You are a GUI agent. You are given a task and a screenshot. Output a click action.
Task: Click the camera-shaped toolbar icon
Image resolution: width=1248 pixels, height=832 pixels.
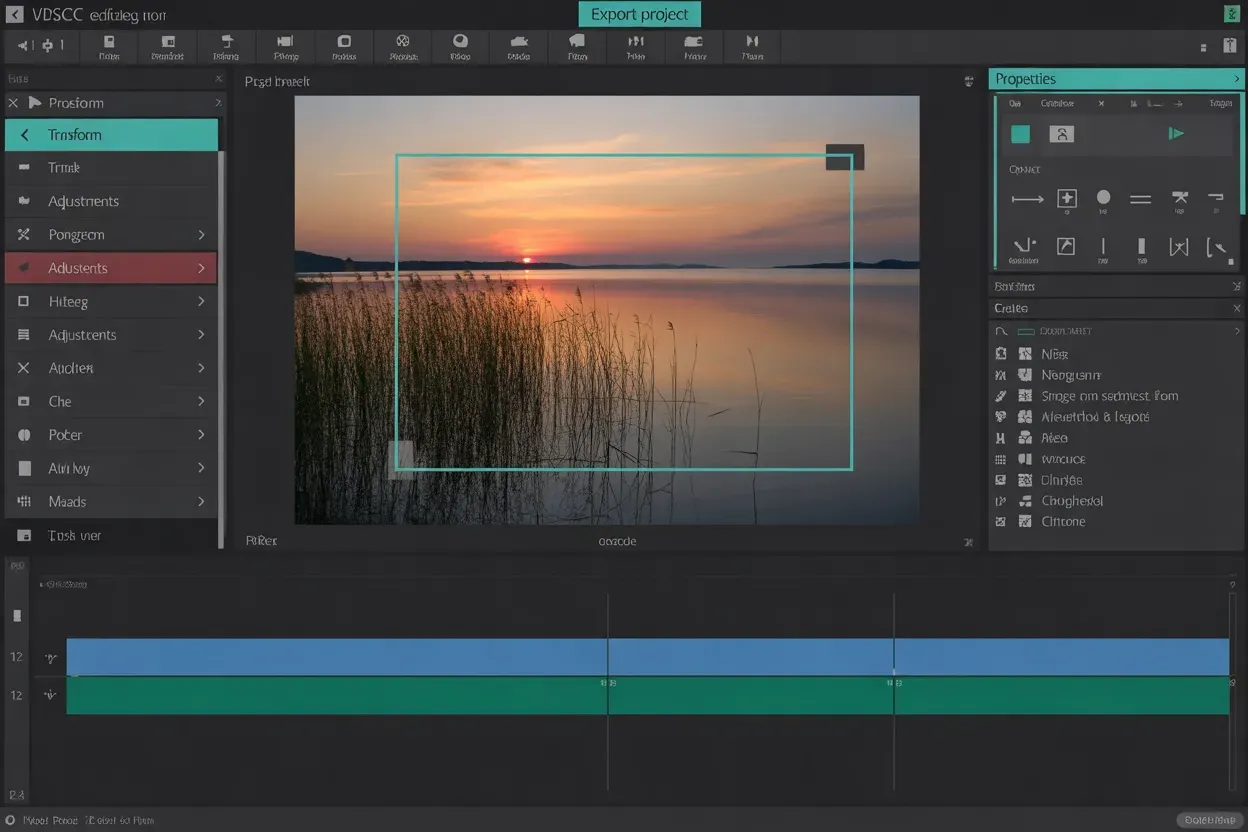285,42
